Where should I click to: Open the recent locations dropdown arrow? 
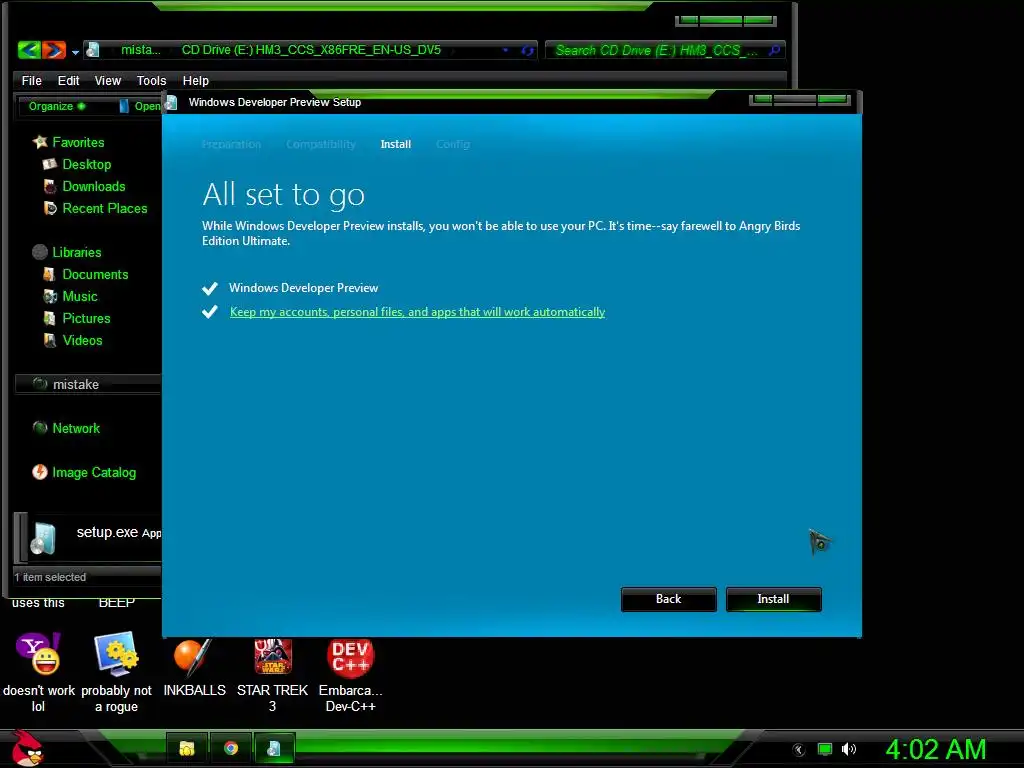(75, 52)
